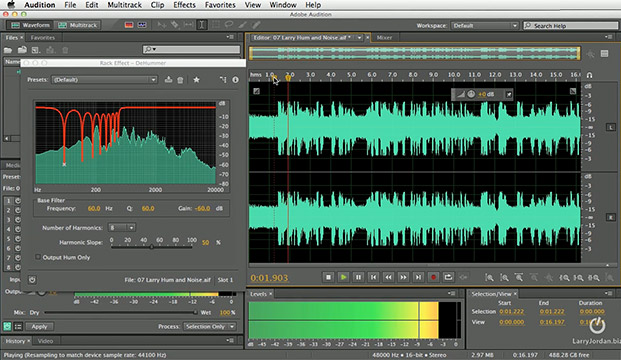Mark DeHummer preset as favorite star
Image resolution: width=621 pixels, height=360 pixels.
point(196,80)
